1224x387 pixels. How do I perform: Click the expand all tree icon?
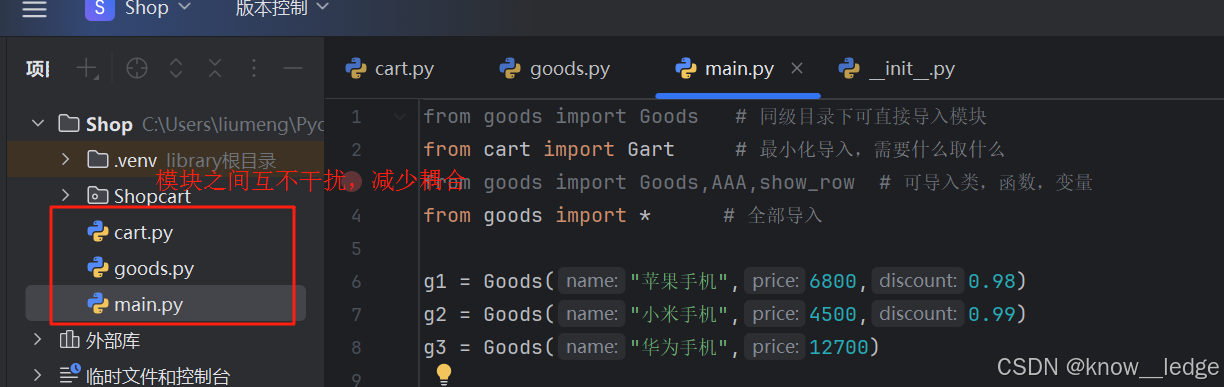click(x=176, y=68)
